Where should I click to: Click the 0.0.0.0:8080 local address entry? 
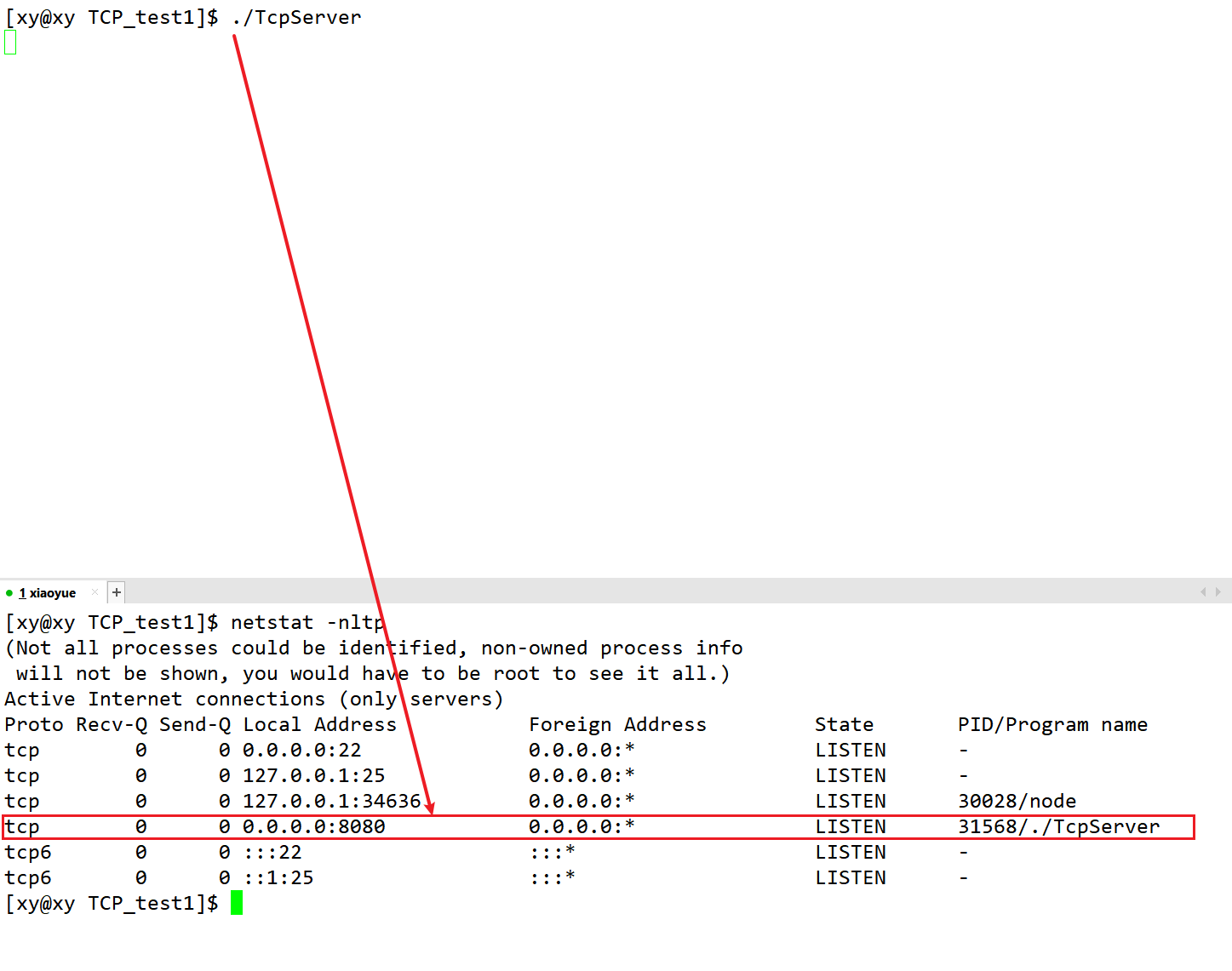tap(313, 827)
